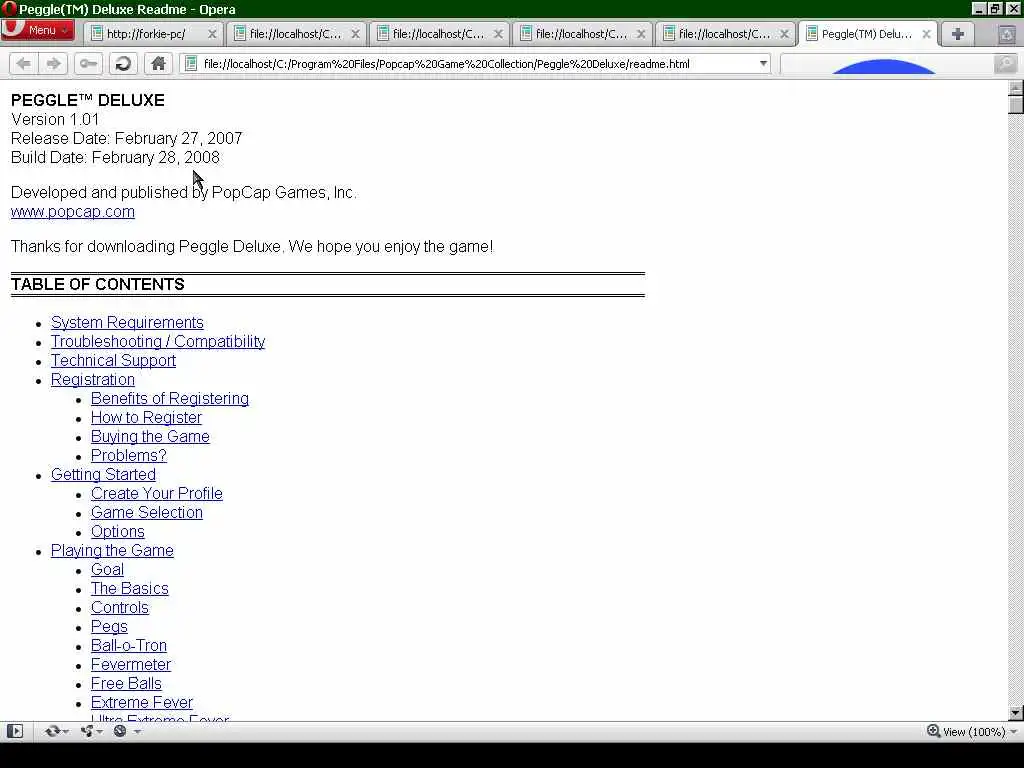Open Buying the Game link

point(150,436)
